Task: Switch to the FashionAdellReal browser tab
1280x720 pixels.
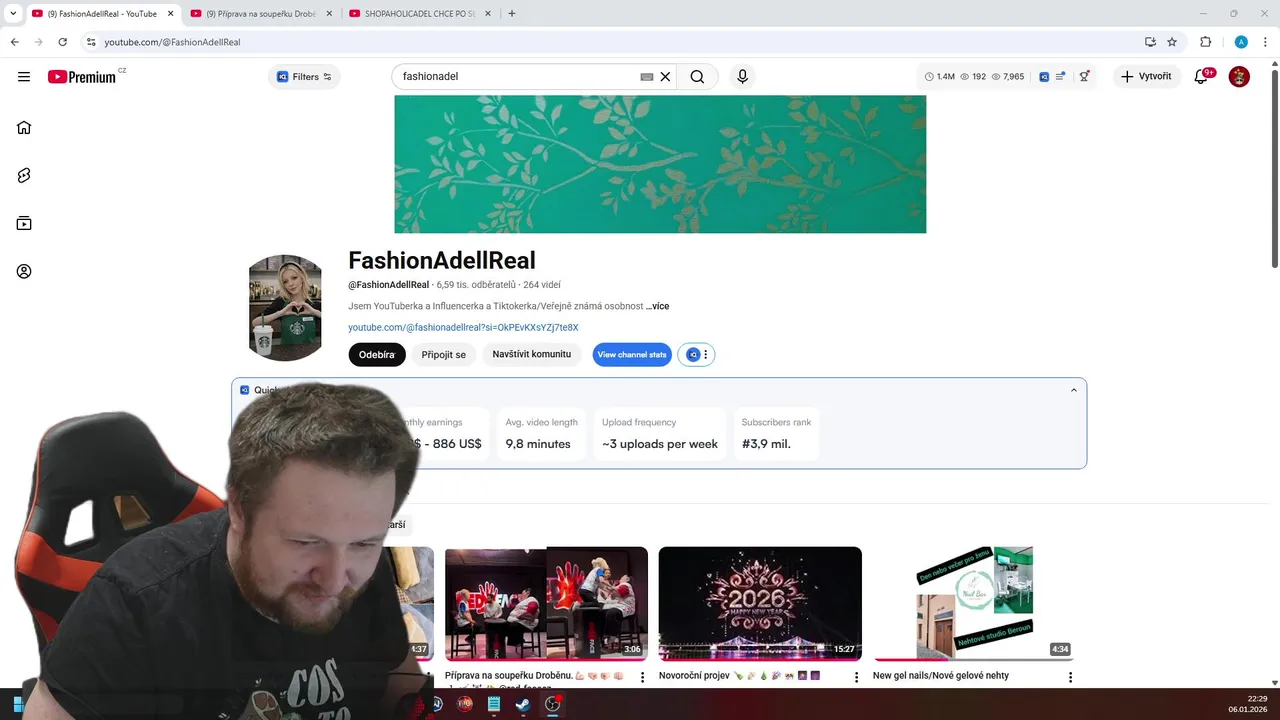Action: [x=102, y=14]
